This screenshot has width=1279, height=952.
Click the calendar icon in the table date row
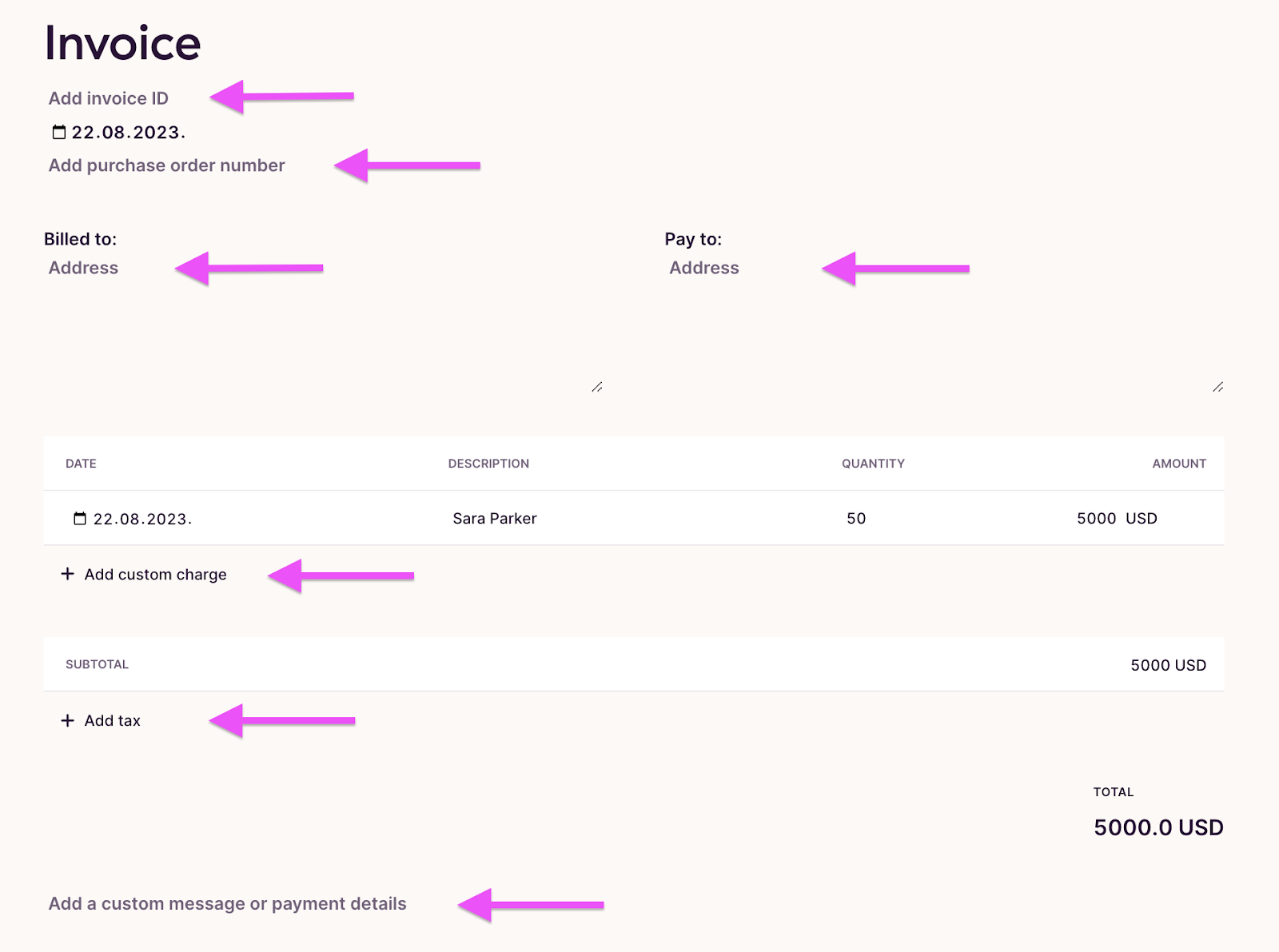79,518
